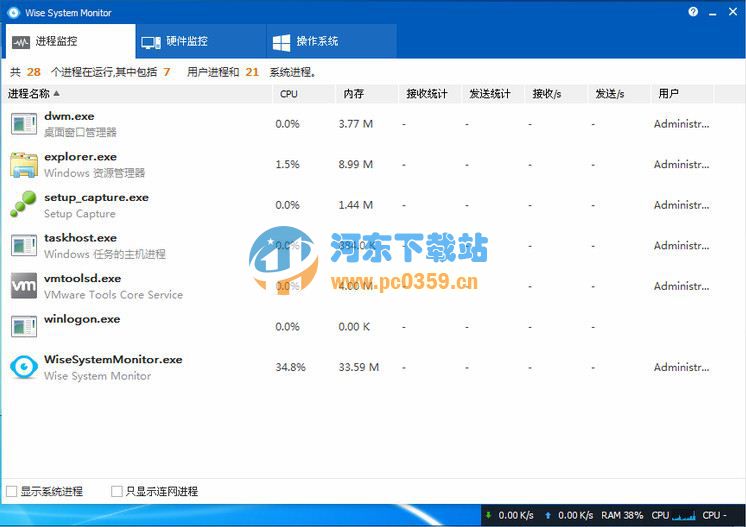Sort by 发送/s column header
The height and width of the screenshot is (527, 746).
(618, 94)
